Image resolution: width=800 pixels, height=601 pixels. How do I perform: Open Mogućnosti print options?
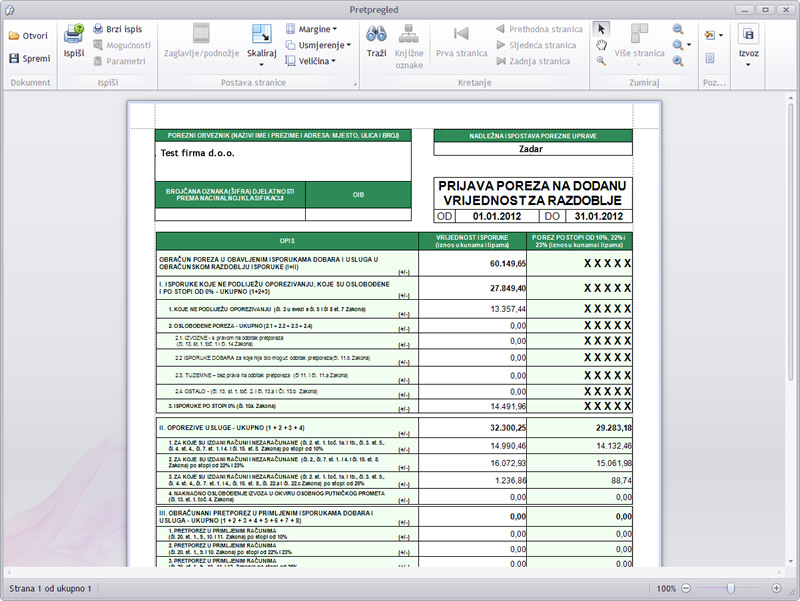coord(122,45)
